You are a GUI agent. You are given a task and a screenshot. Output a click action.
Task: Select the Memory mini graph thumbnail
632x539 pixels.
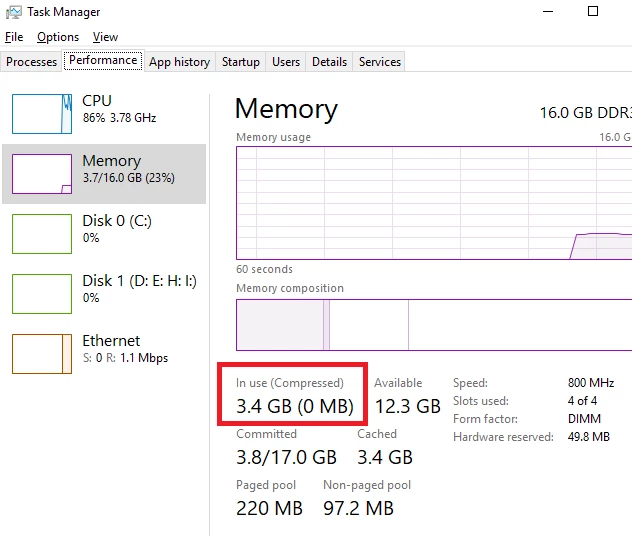[42, 174]
